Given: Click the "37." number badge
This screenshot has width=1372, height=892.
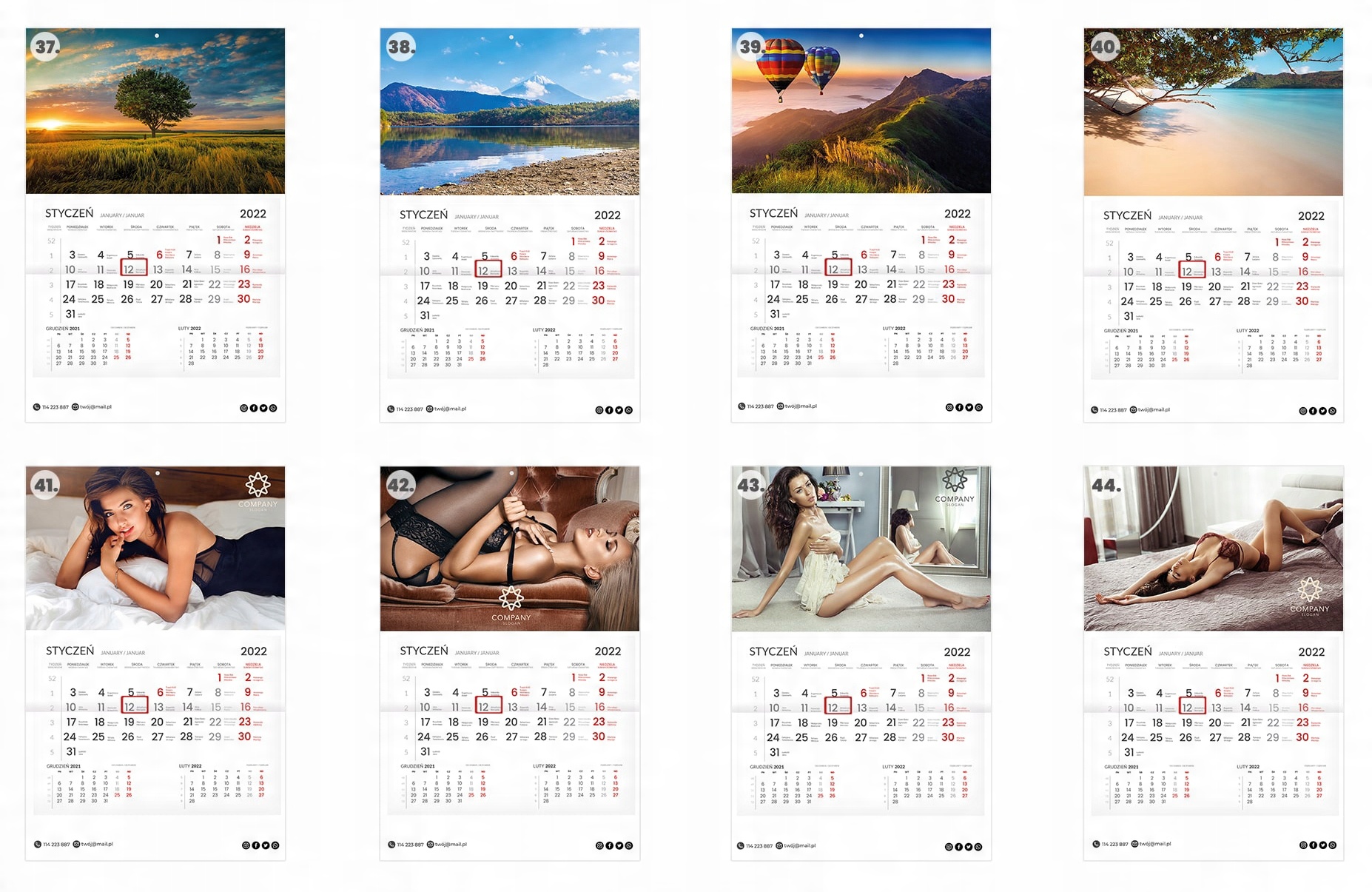Looking at the screenshot, I should pos(47,47).
